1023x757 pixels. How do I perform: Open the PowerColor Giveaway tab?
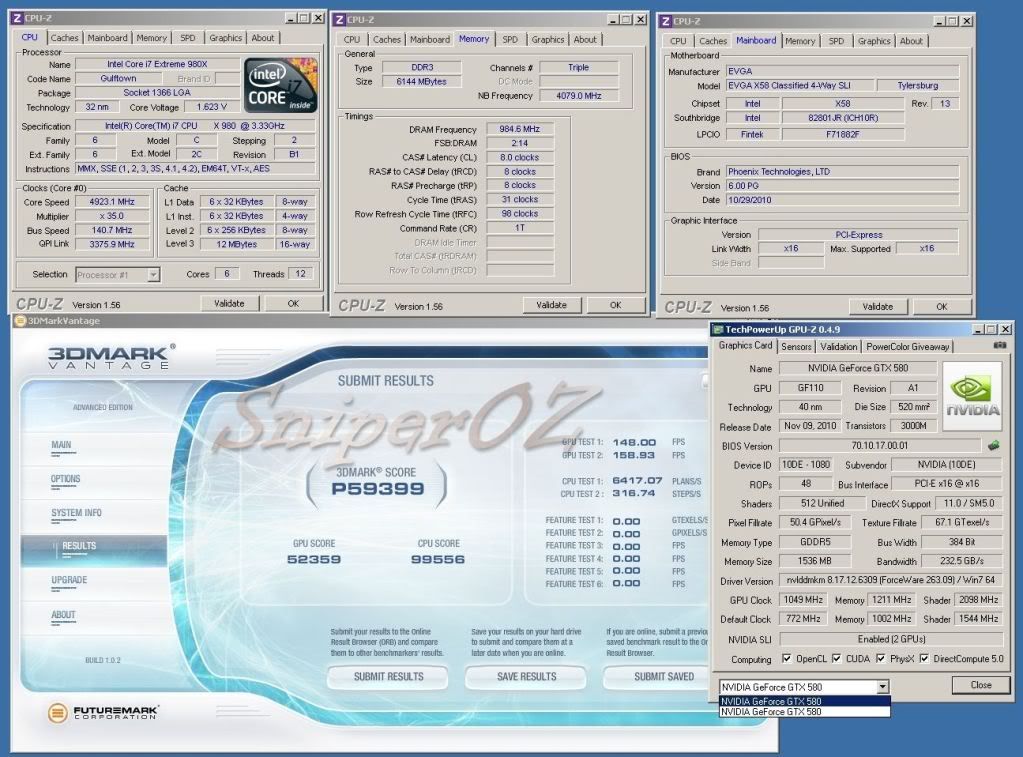pyautogui.click(x=908, y=347)
